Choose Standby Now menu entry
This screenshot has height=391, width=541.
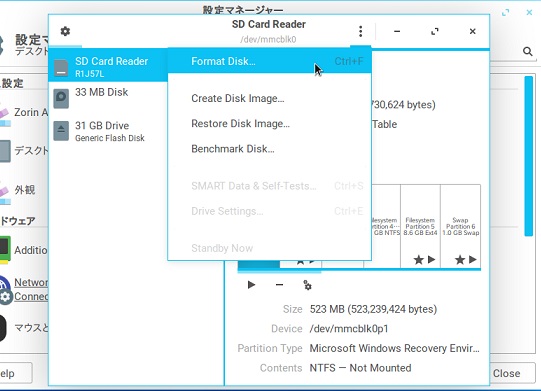pos(269,248)
